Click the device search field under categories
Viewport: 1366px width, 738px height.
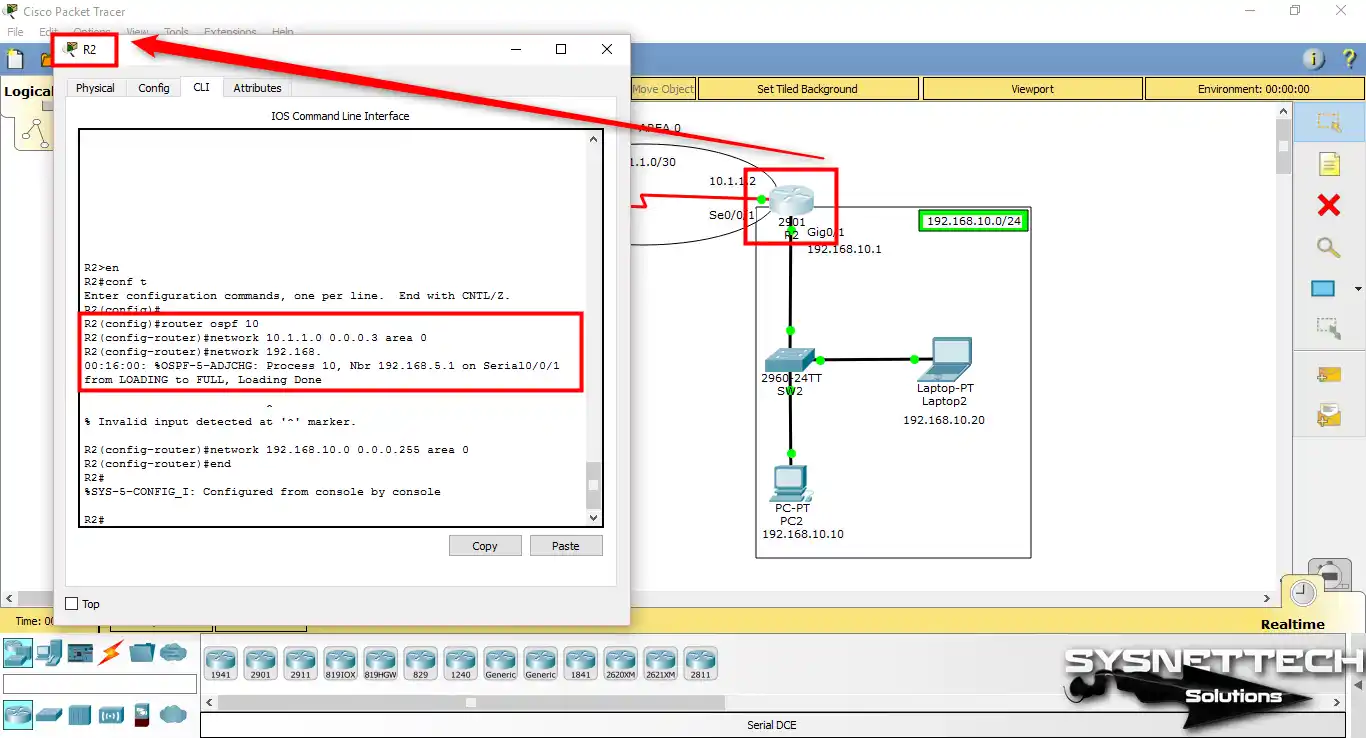tap(100, 684)
